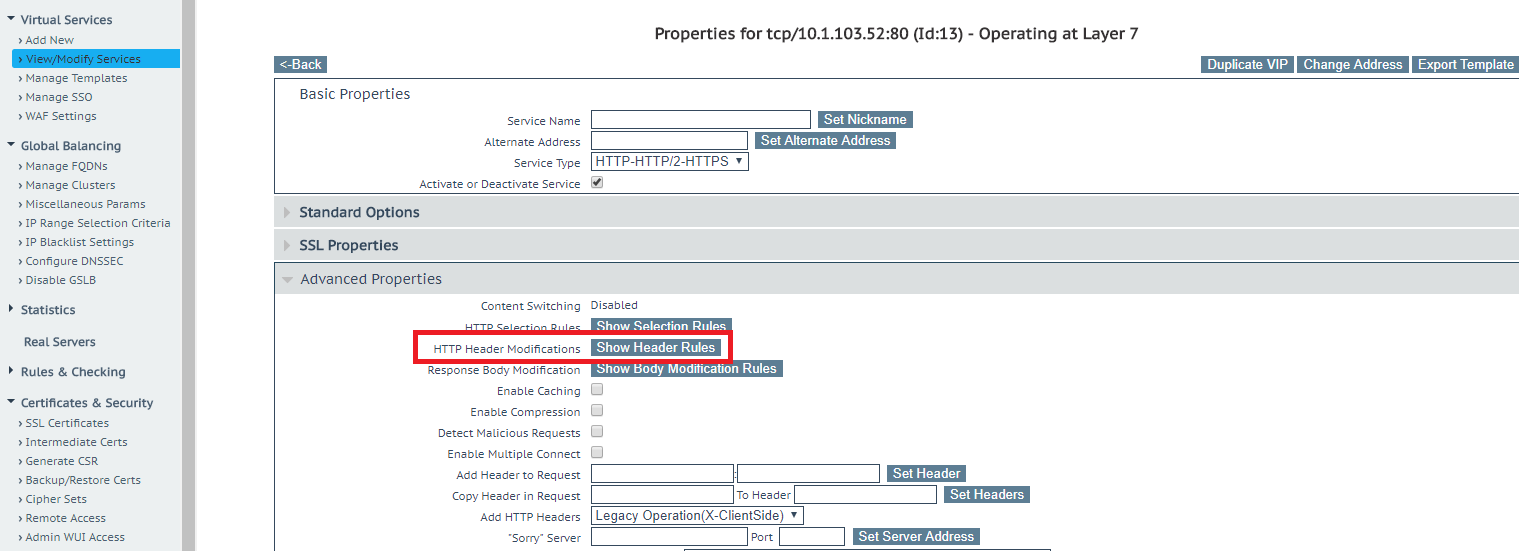This screenshot has width=1519, height=551.
Task: Click Show Body Modification Rules button
Action: coord(686,368)
